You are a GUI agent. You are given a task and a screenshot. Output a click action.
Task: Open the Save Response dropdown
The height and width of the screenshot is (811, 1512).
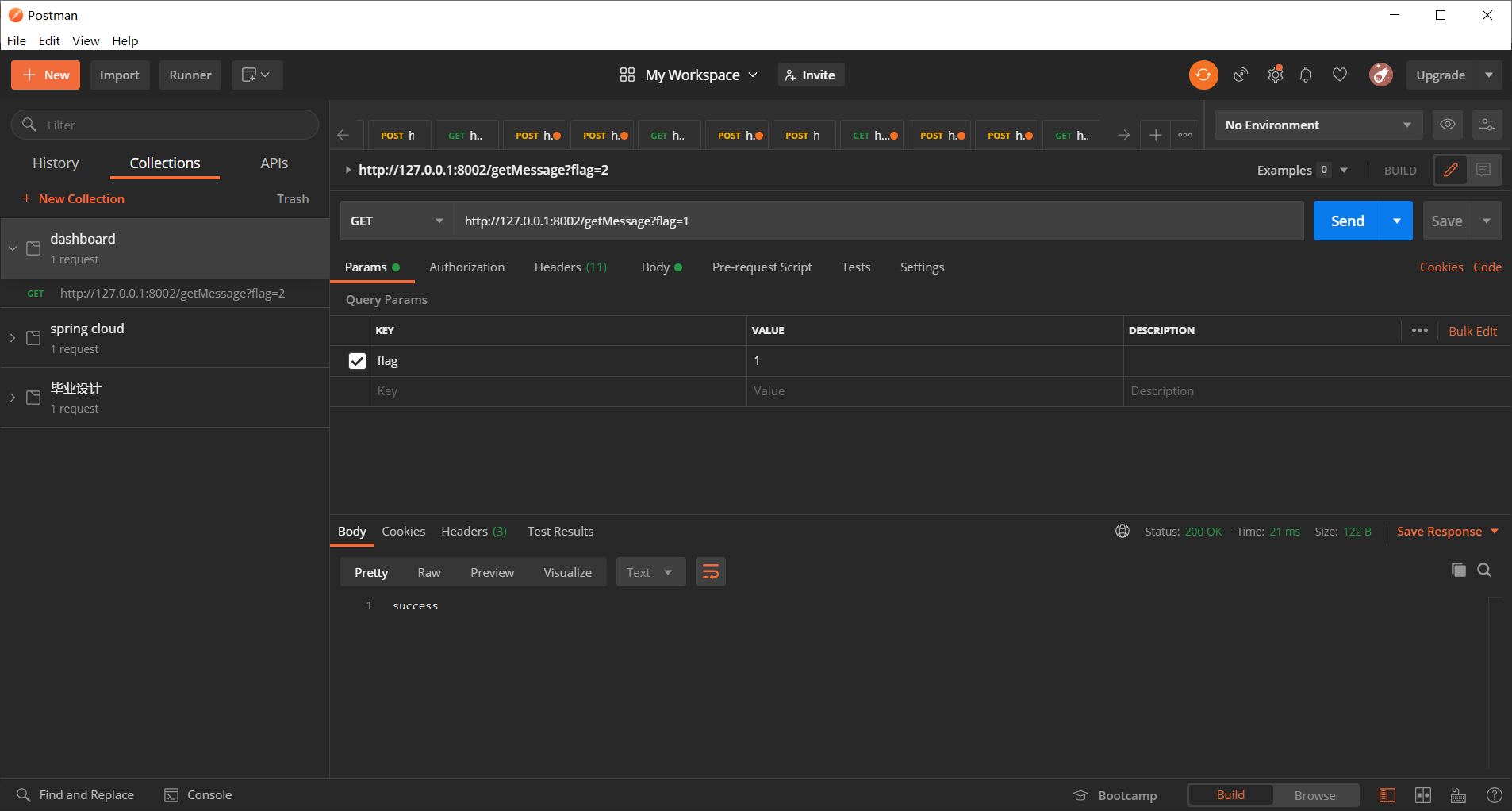[x=1448, y=531]
